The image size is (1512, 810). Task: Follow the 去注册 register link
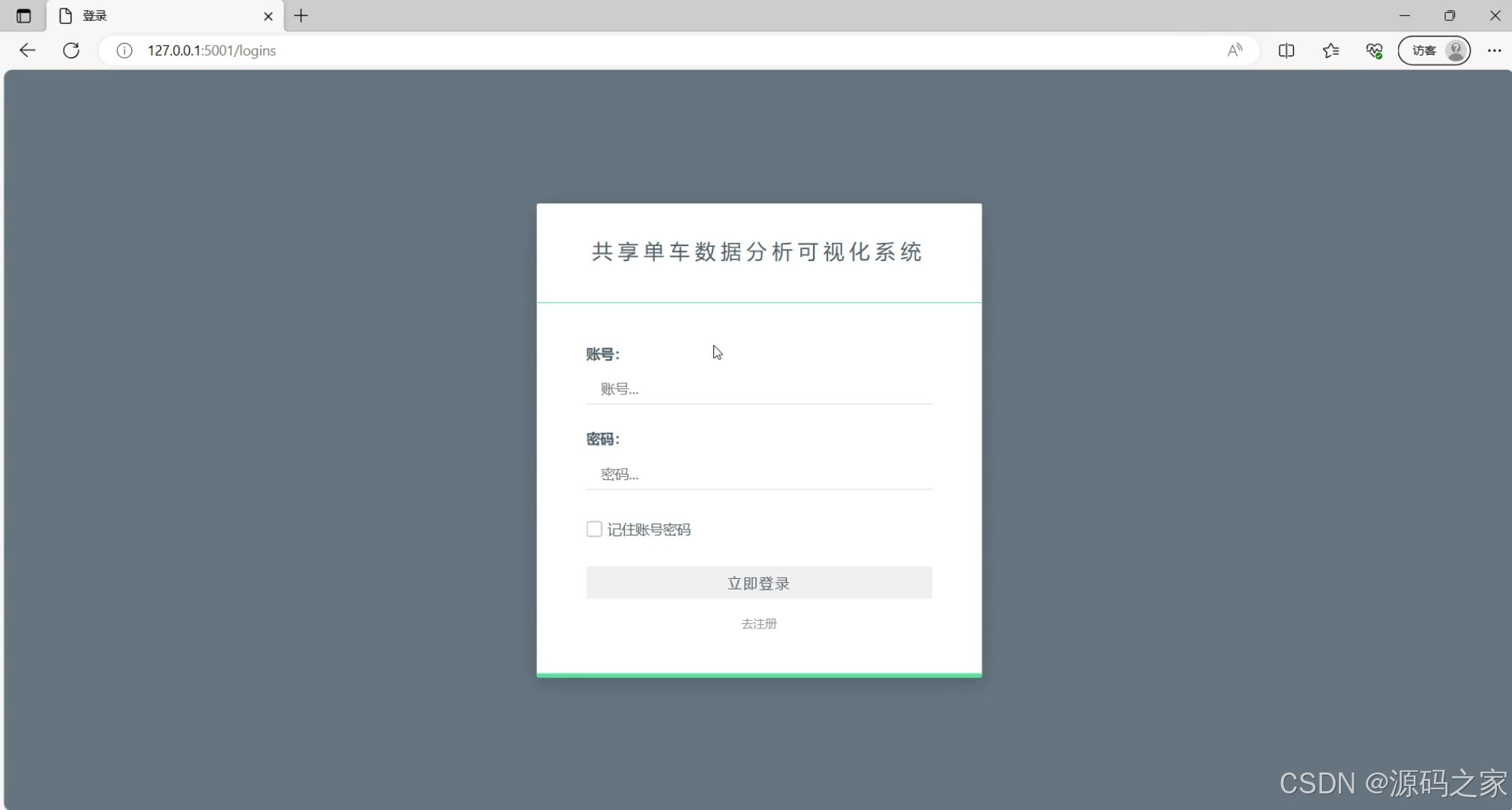(759, 624)
